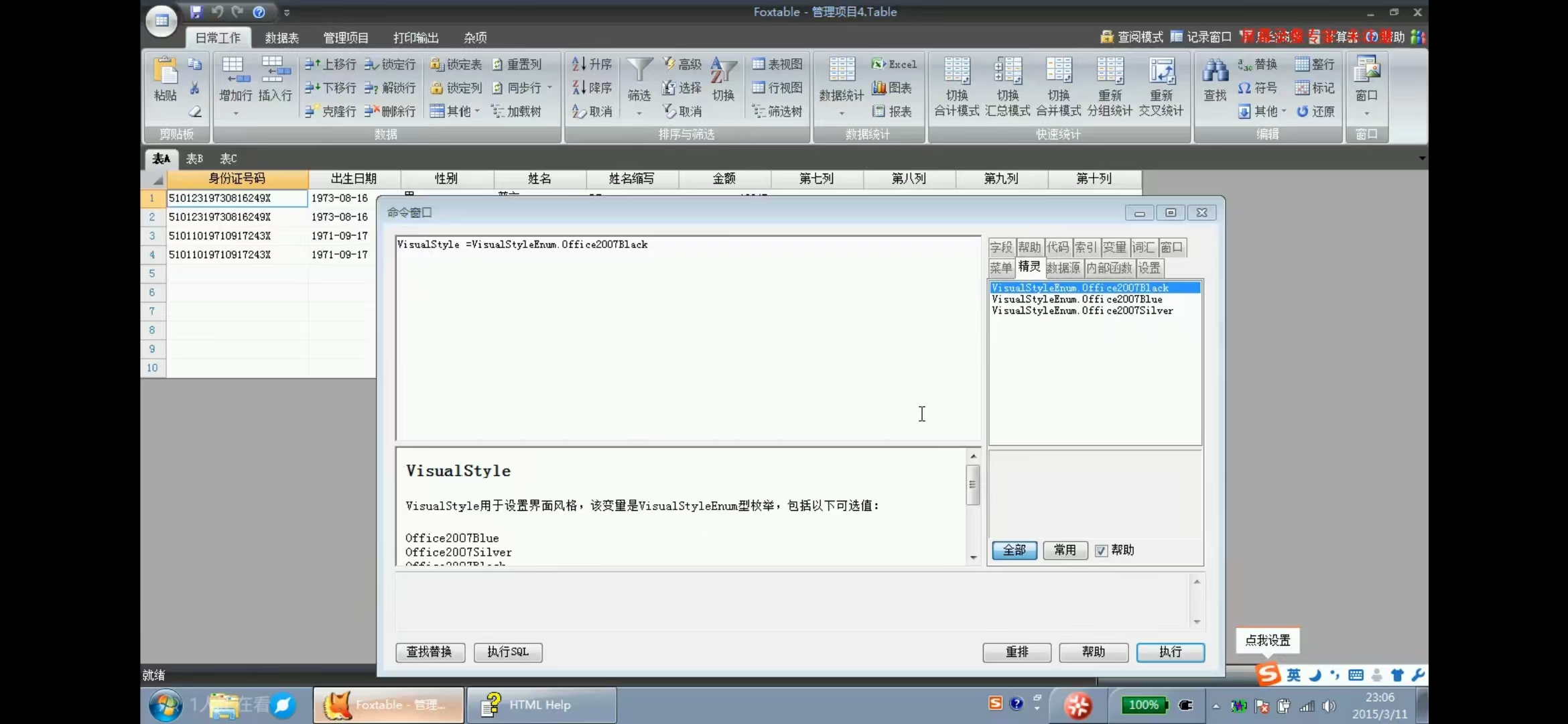This screenshot has height=724, width=1568.
Task: Open the 数据表 ribbon tab
Action: pyautogui.click(x=282, y=38)
